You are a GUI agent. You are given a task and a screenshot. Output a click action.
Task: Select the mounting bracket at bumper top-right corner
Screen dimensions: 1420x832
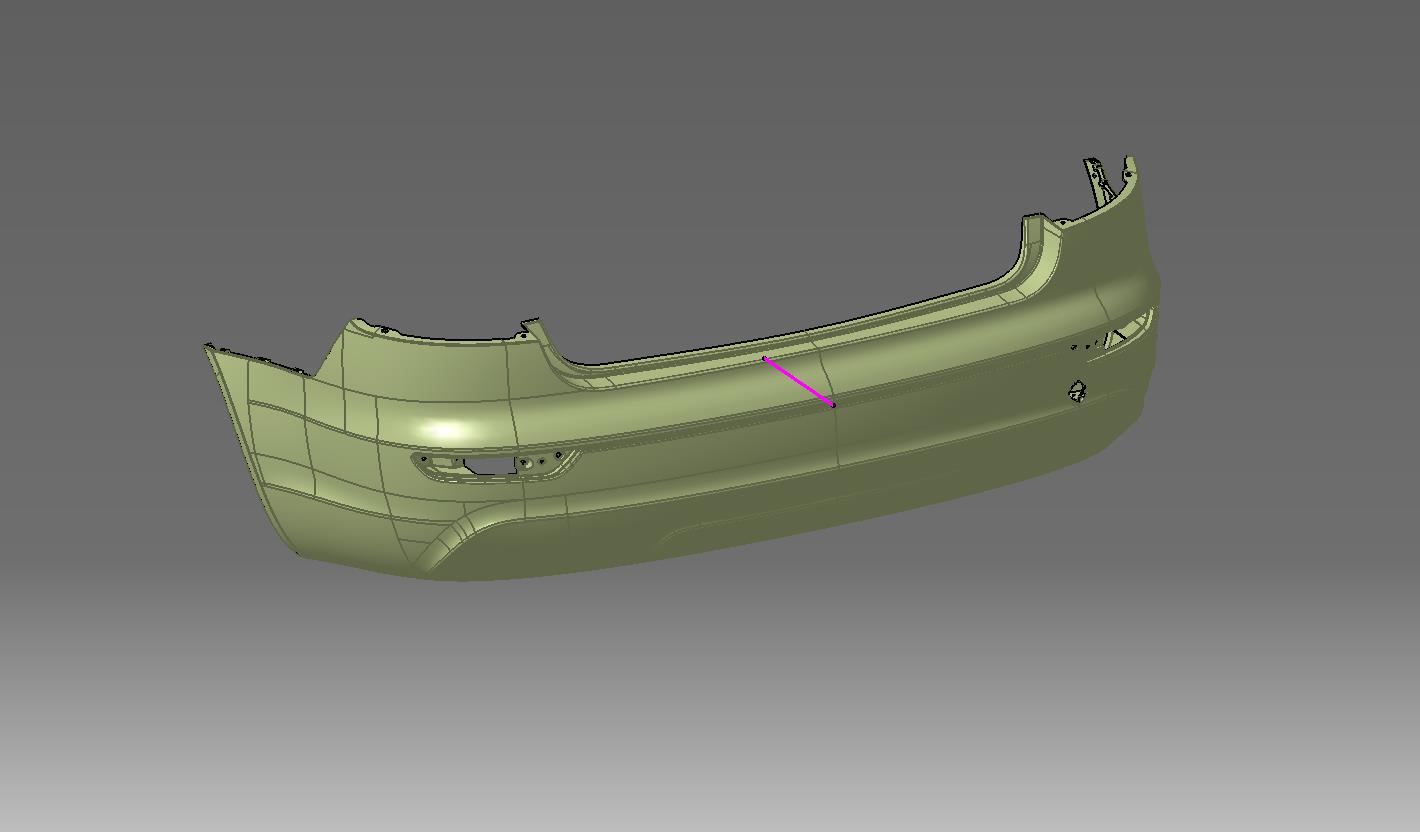click(1099, 181)
